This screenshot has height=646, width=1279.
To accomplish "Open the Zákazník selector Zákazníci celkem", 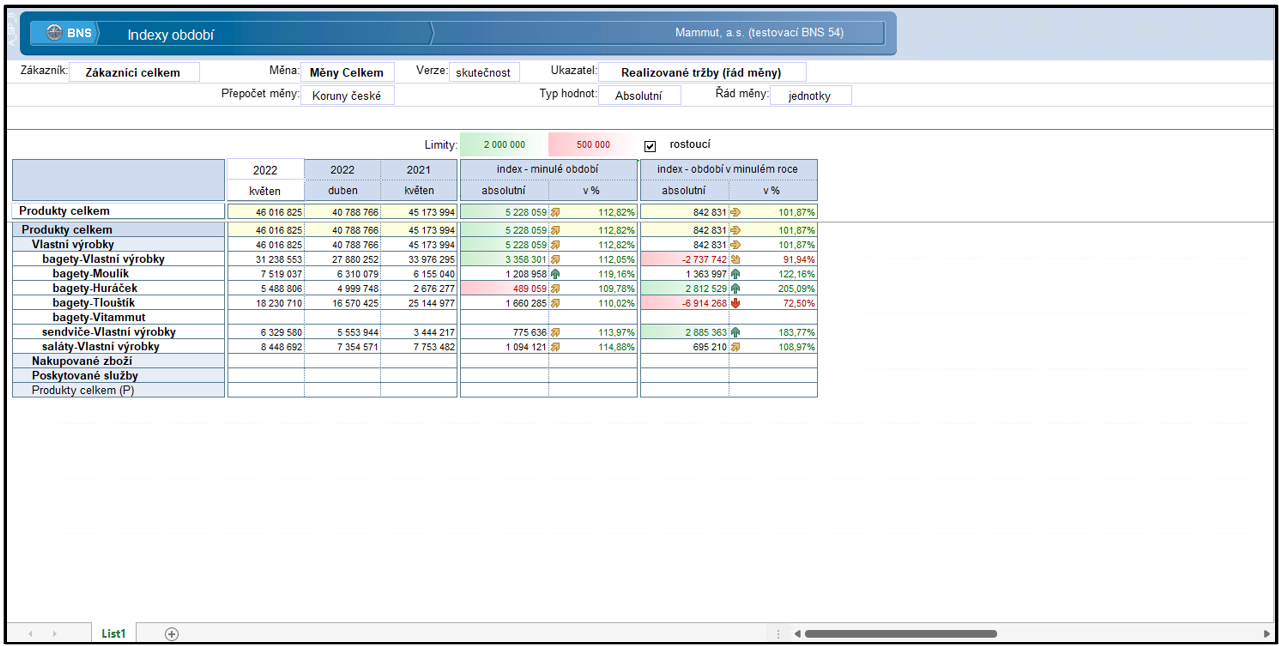I will click(x=134, y=72).
